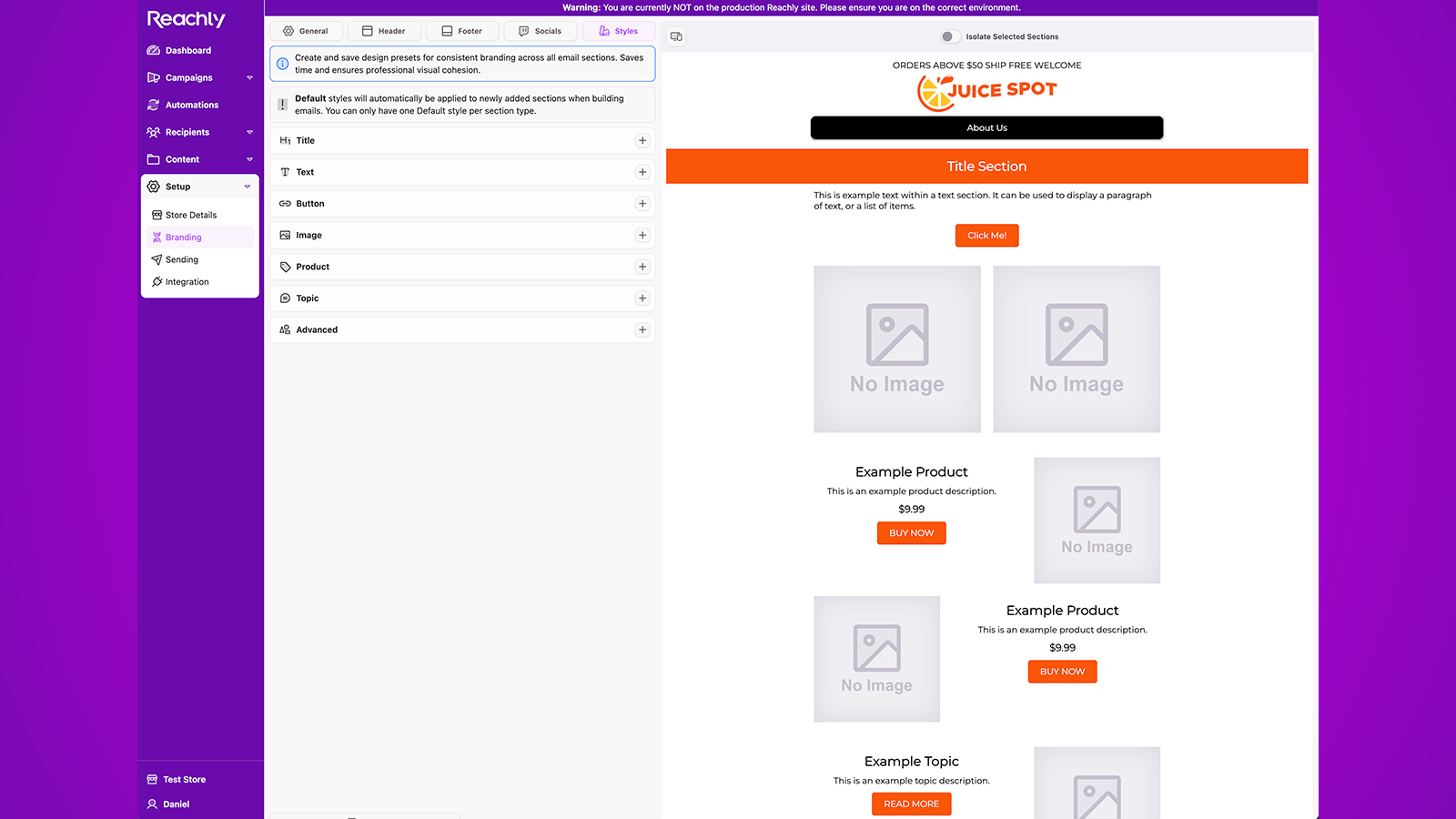Click the Integration plug icon
Screen dimensions: 1456x819
pyautogui.click(x=157, y=282)
